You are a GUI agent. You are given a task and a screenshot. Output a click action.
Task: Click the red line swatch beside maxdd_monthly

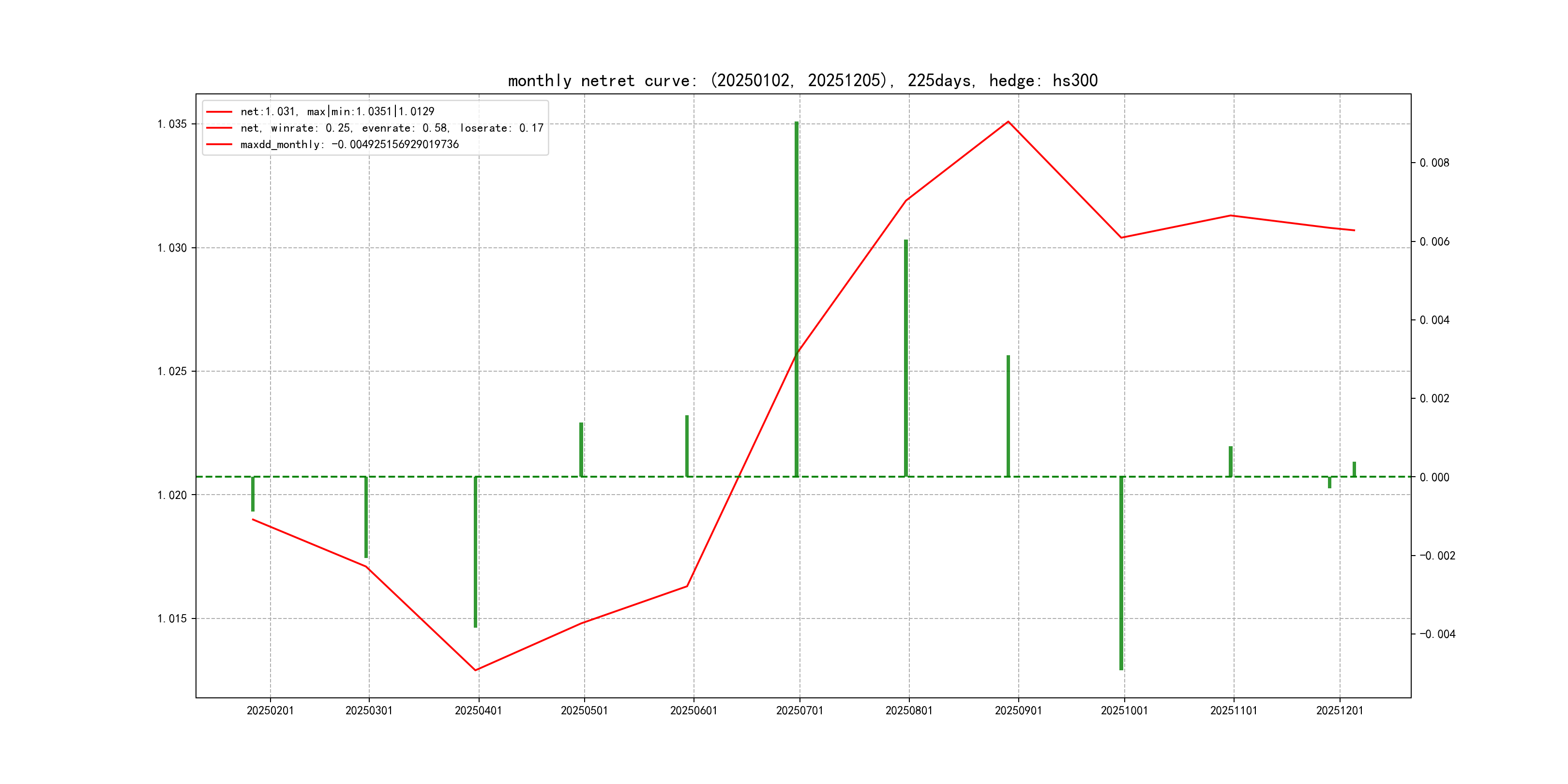(x=219, y=144)
